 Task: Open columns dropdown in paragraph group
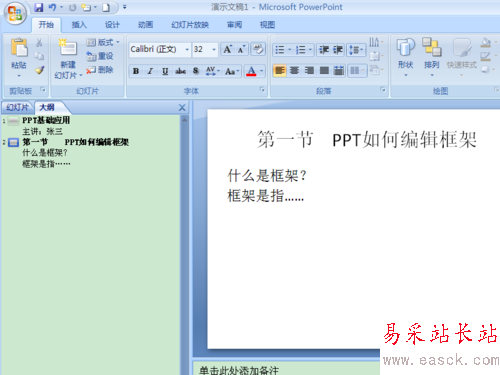[357, 71]
